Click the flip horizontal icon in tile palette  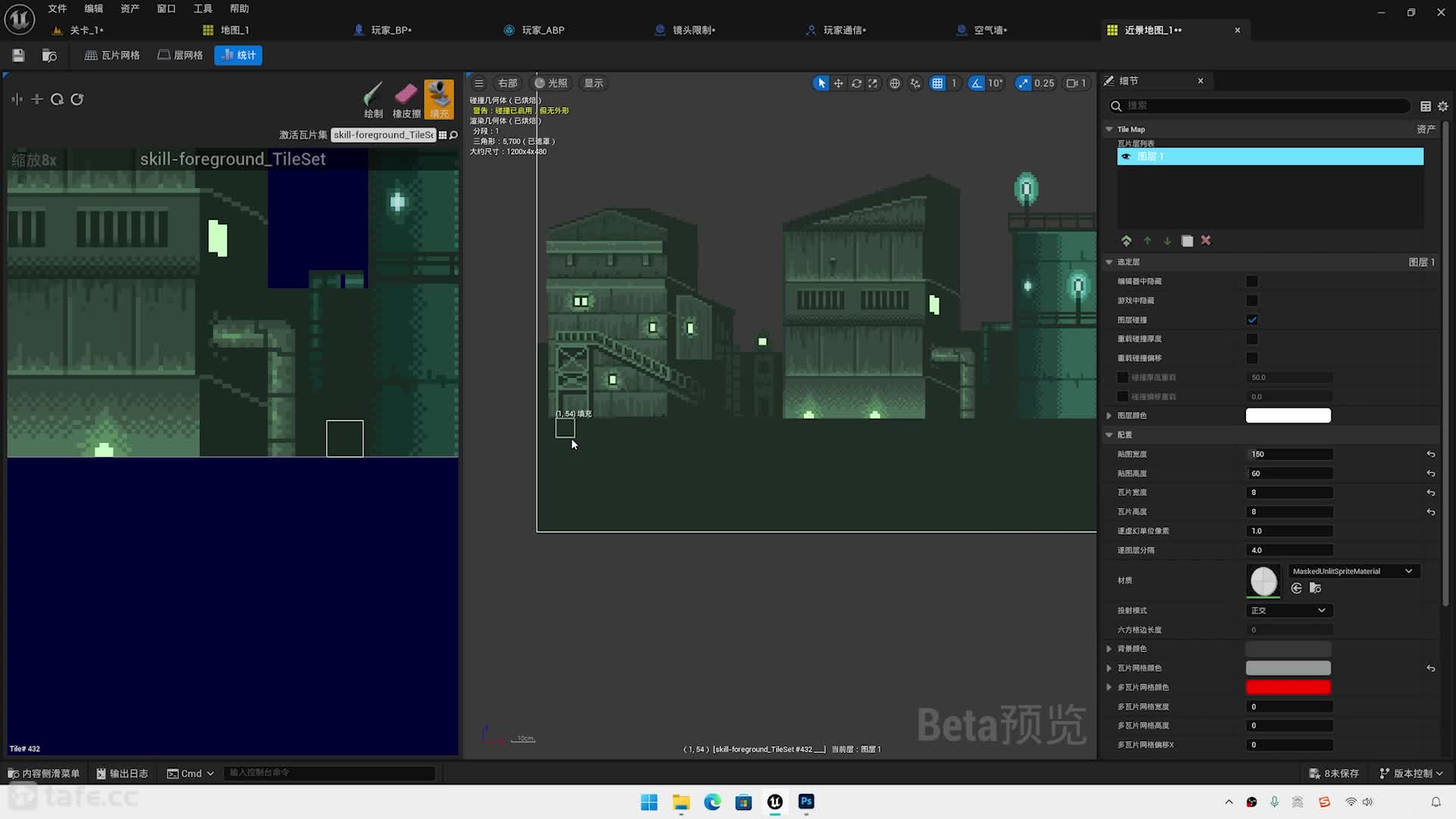pyautogui.click(x=17, y=99)
